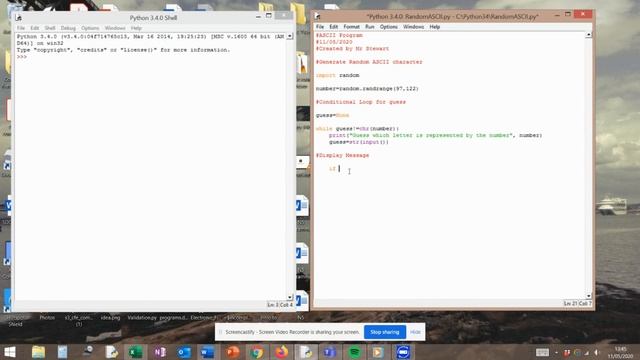The image size is (640, 360).
Task: Open Edit menu in RandomASCII editor
Action: [x=333, y=27]
